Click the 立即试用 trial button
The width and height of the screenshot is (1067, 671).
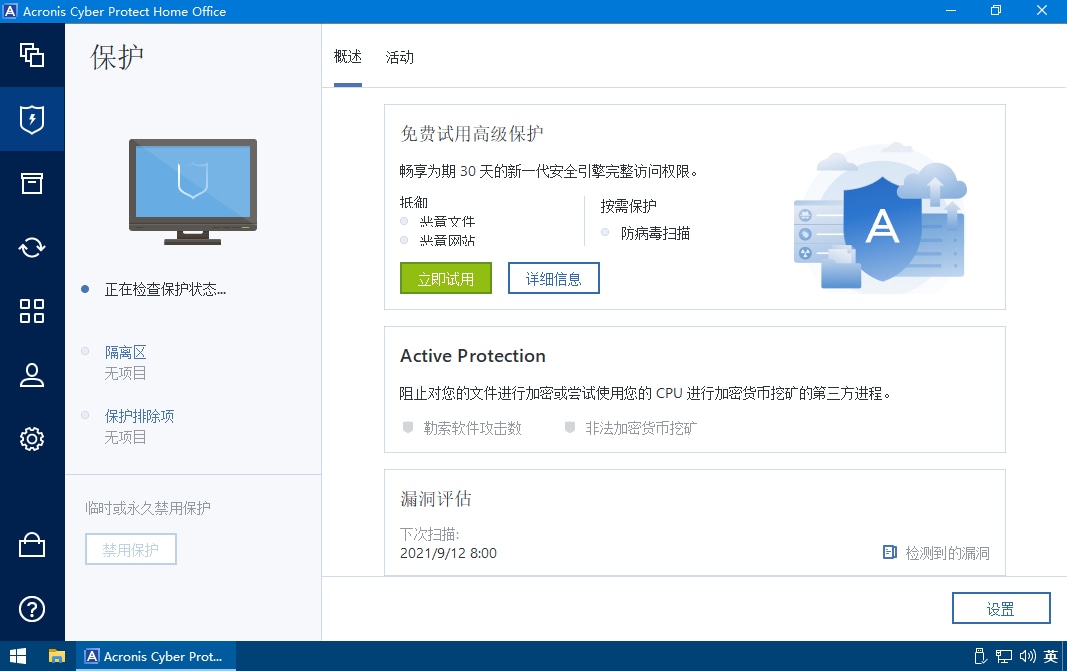[x=445, y=278]
